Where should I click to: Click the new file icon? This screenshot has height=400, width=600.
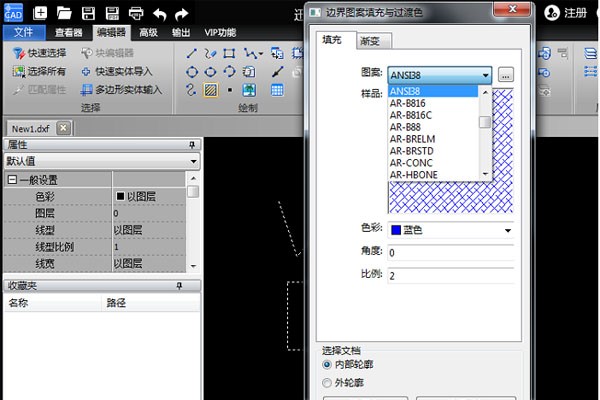tap(40, 13)
